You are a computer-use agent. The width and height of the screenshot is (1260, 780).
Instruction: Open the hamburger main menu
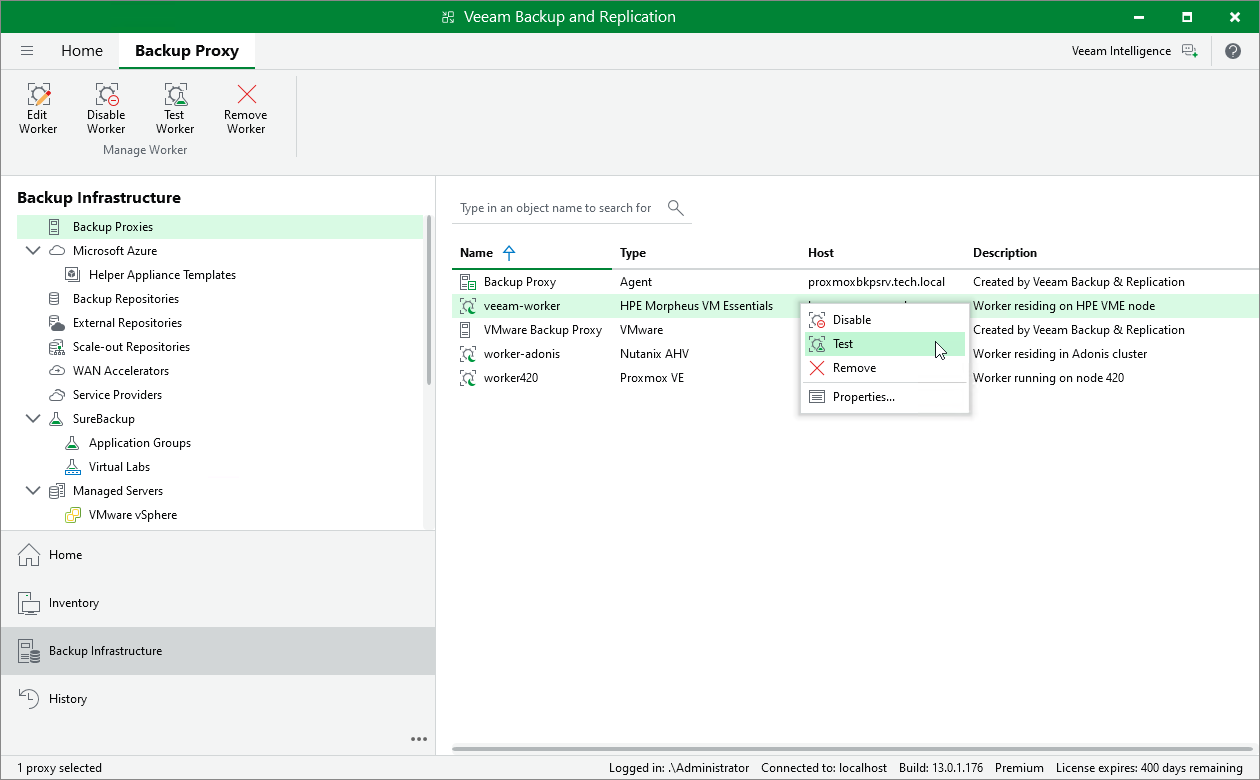(27, 51)
